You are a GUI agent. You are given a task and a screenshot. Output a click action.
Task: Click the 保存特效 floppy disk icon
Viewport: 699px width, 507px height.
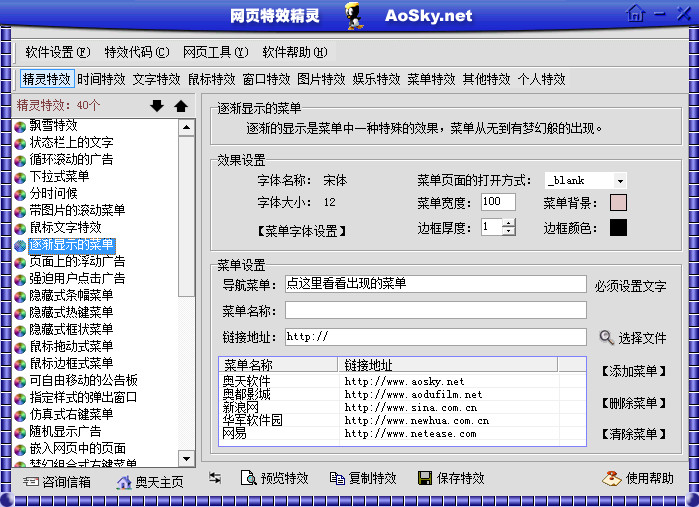(425, 478)
